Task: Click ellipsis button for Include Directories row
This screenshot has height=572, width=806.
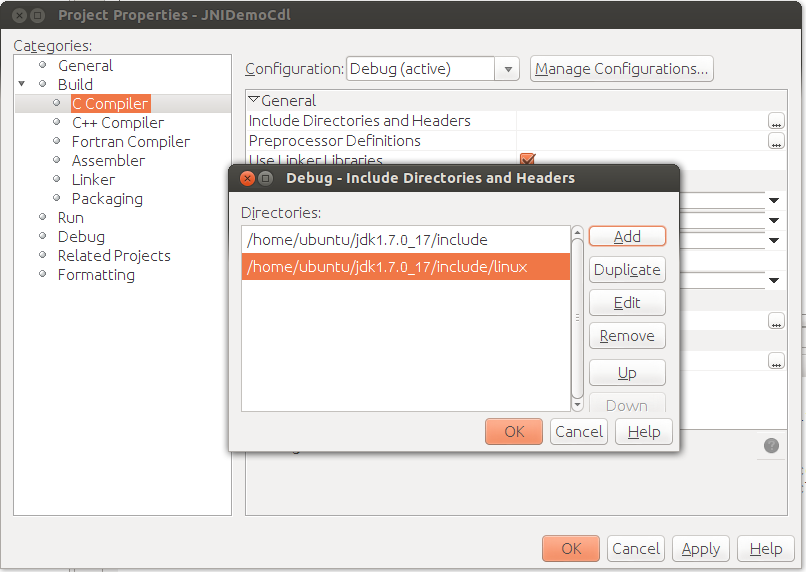Action: pos(776,121)
